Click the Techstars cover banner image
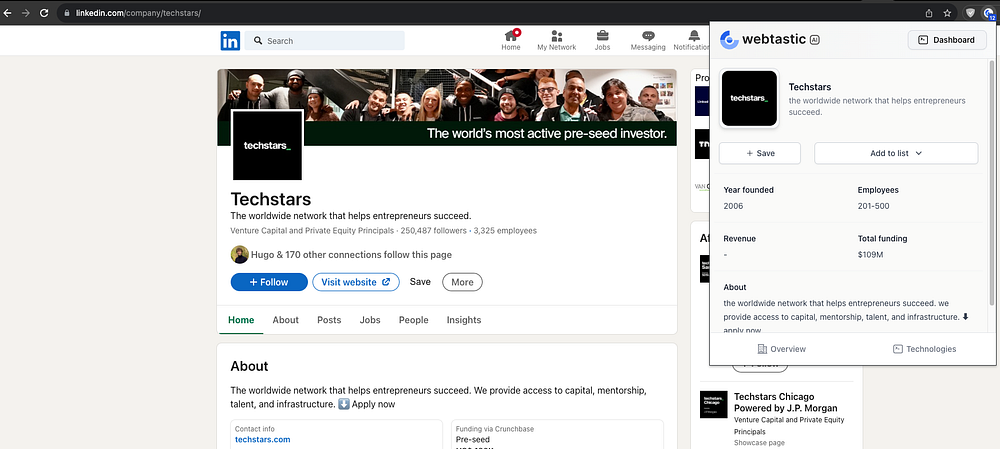The image size is (1000, 449). (x=446, y=107)
